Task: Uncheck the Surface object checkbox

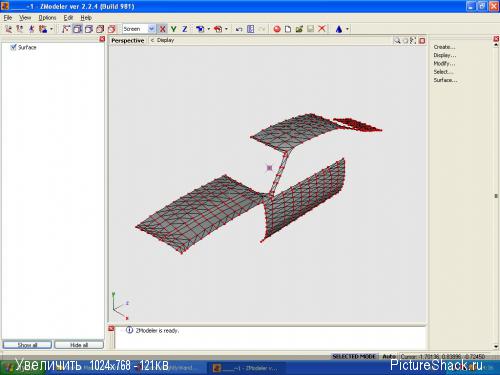Action: click(x=13, y=47)
